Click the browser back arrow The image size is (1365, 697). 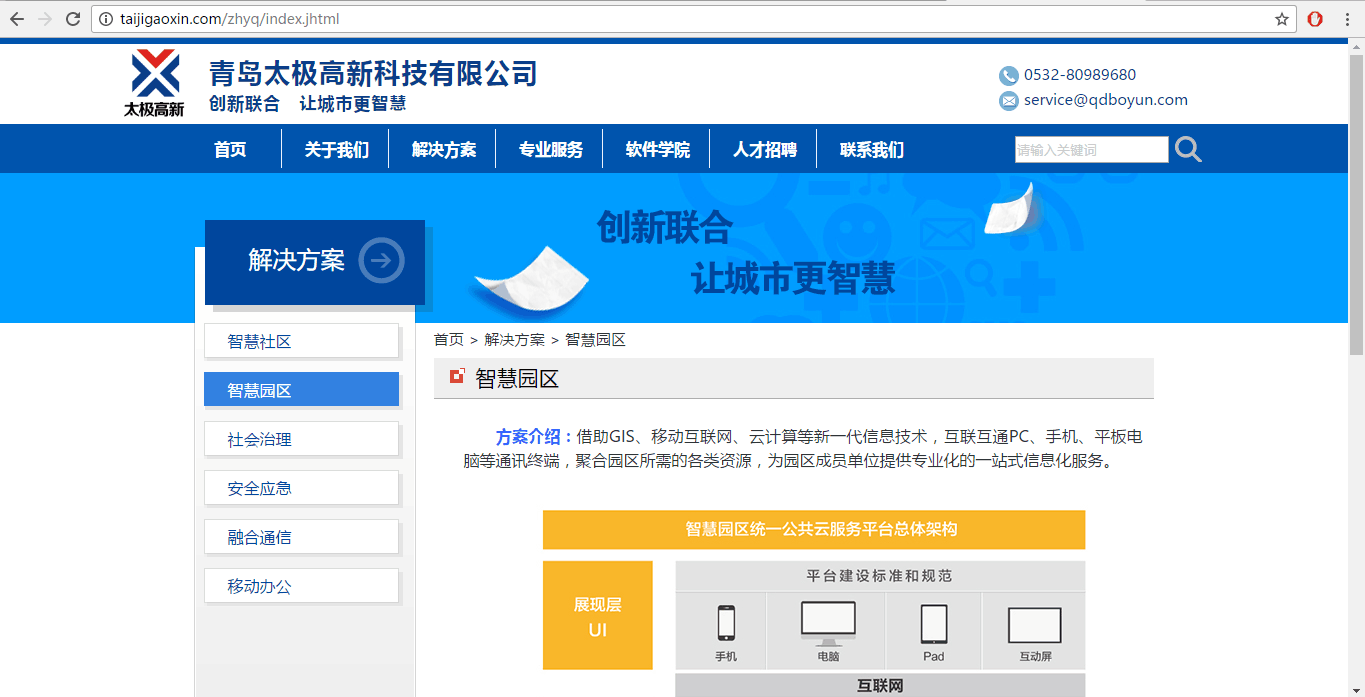[x=17, y=19]
